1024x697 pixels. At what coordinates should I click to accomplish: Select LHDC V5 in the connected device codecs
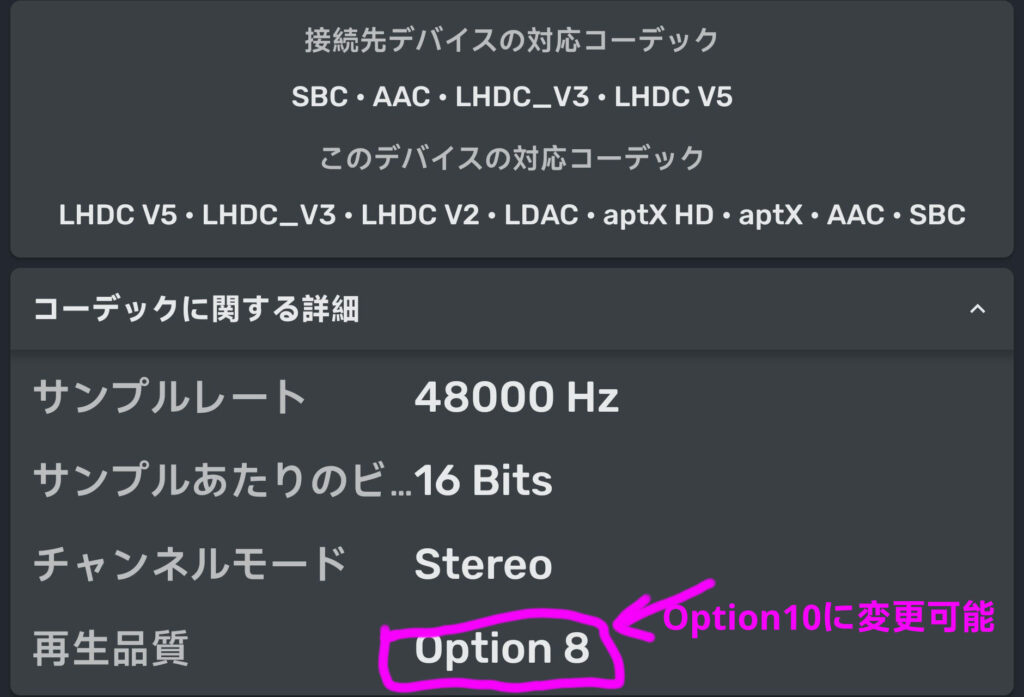click(673, 97)
